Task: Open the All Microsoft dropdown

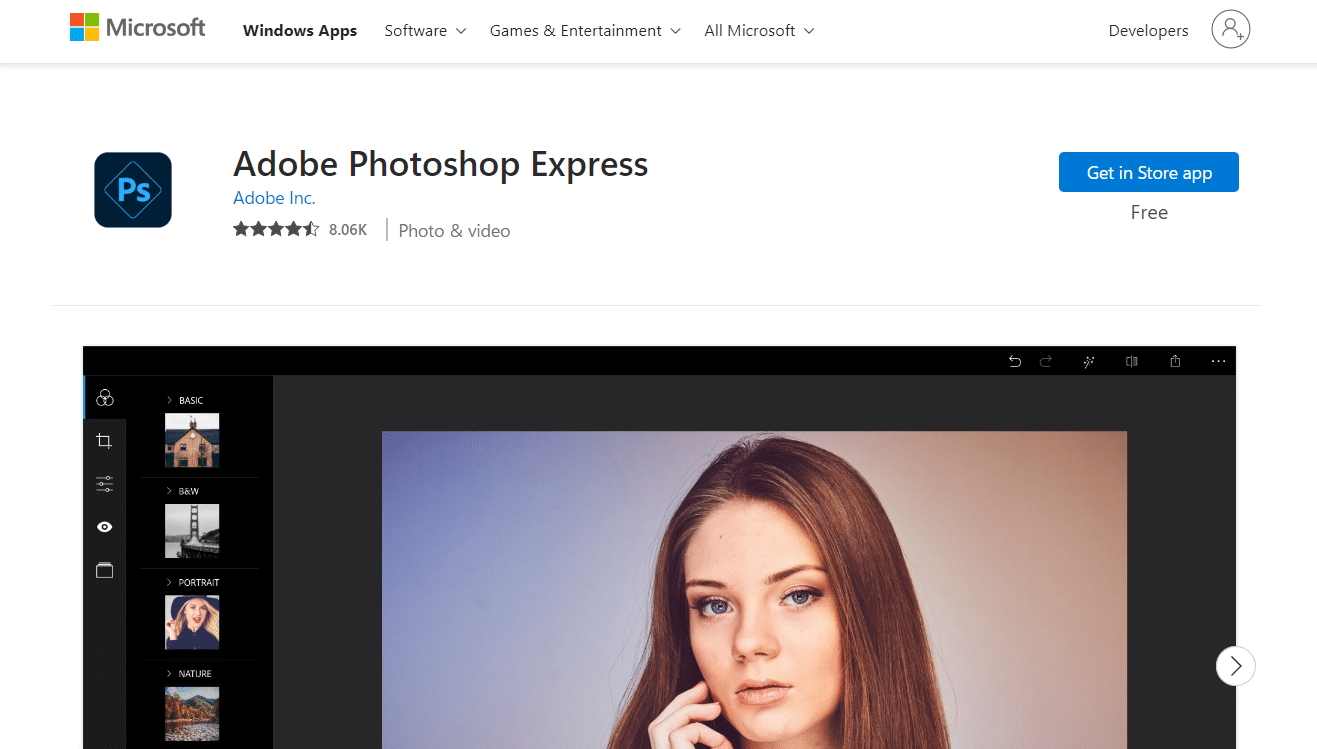Action: 759,31
